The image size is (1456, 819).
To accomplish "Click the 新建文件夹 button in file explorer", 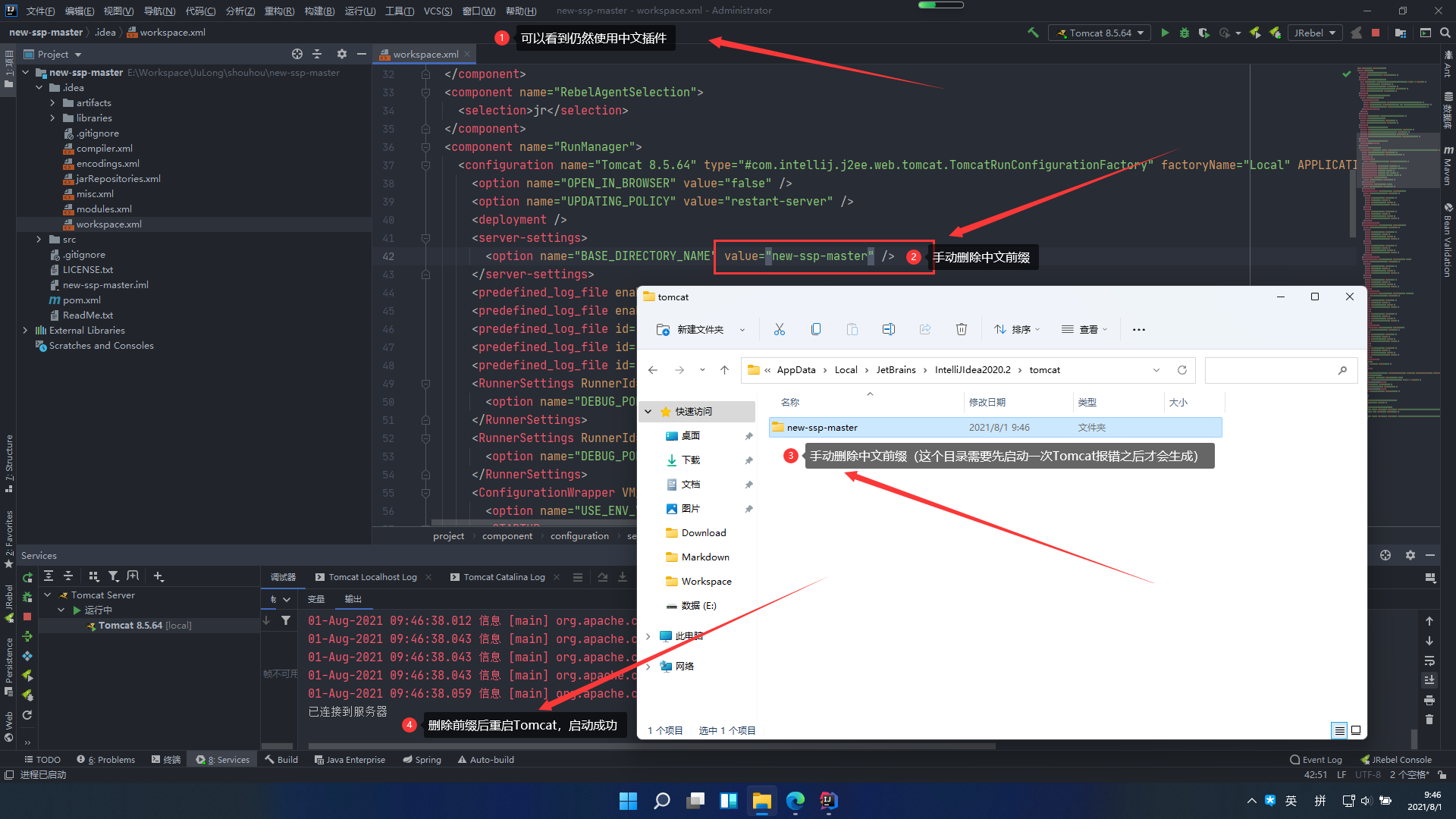I will click(696, 329).
